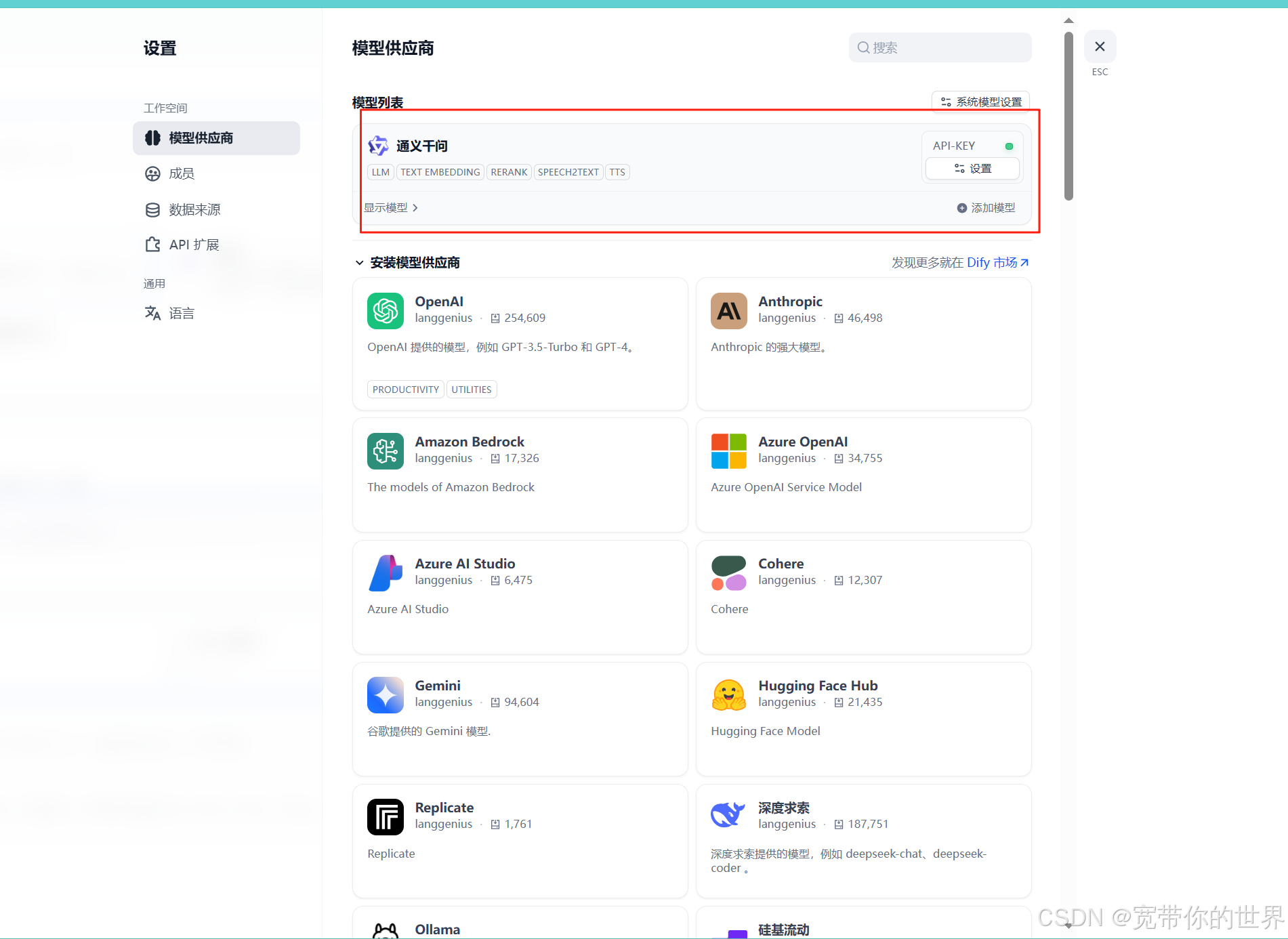Screen dimensions: 1288x939
Task: Select the OpenAI card title
Action: pyautogui.click(x=439, y=301)
